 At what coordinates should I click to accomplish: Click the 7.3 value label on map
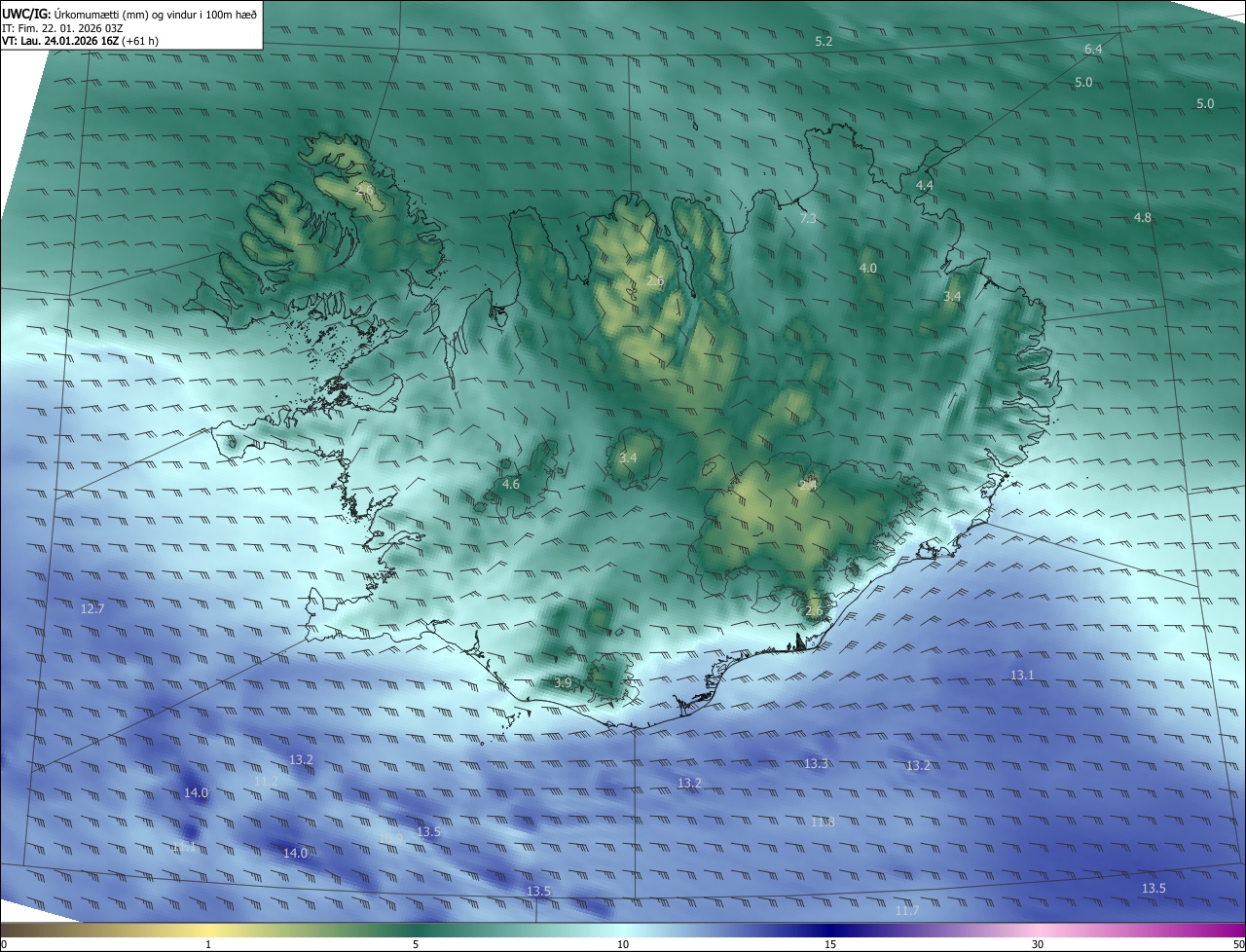[808, 219]
